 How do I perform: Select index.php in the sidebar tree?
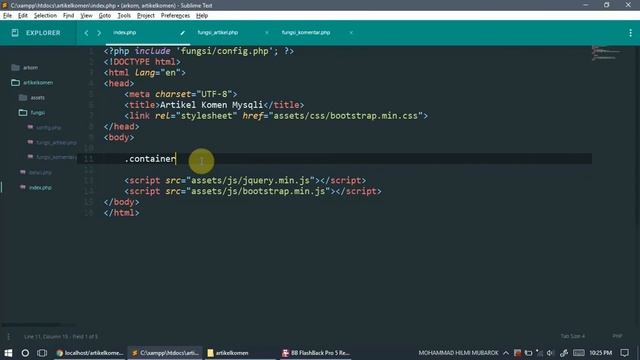[40, 188]
